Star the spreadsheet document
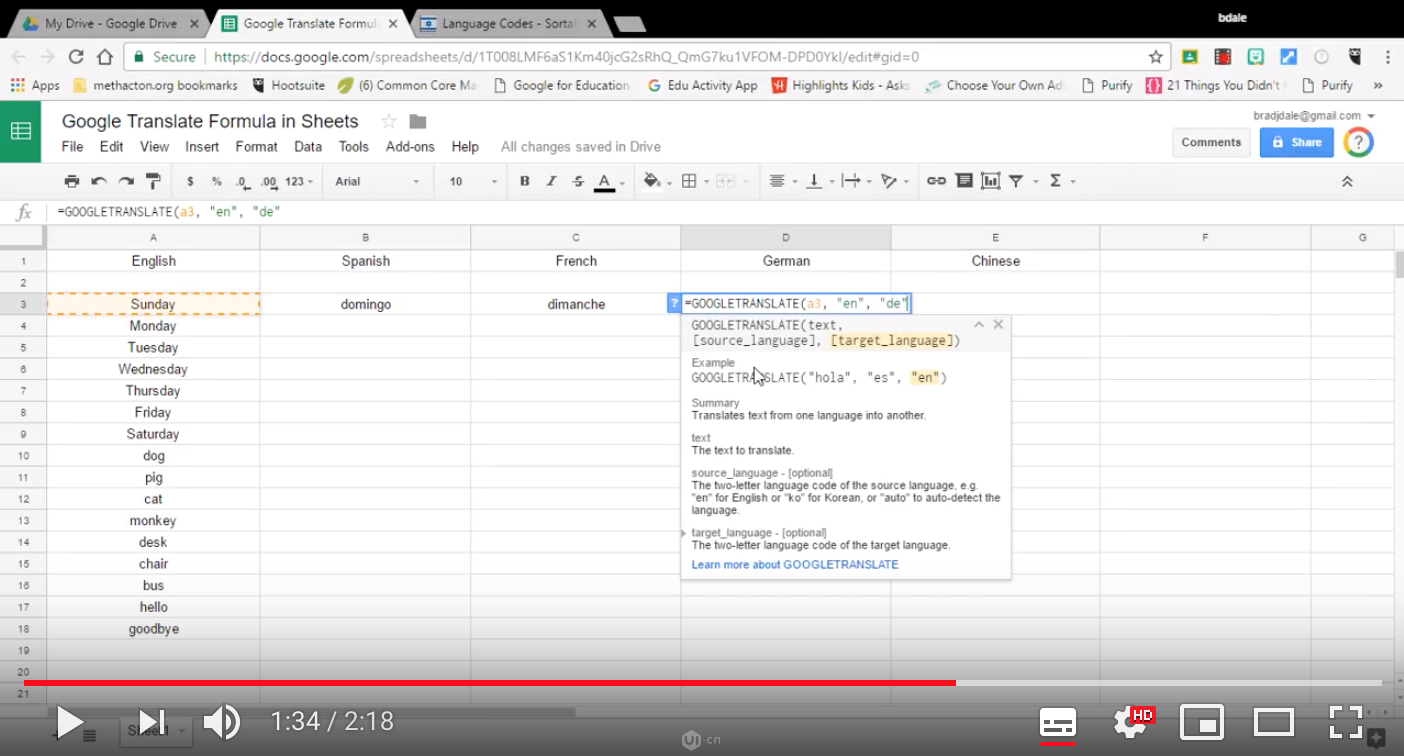Viewport: 1404px width, 756px height. pyautogui.click(x=388, y=121)
